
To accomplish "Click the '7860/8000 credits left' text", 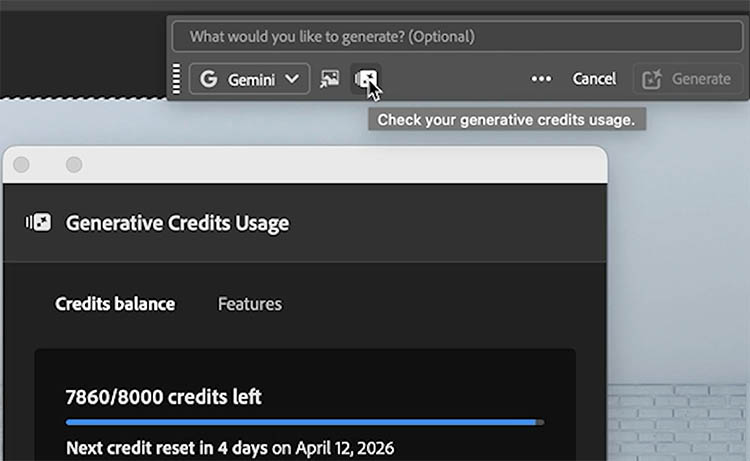I will 163,397.
